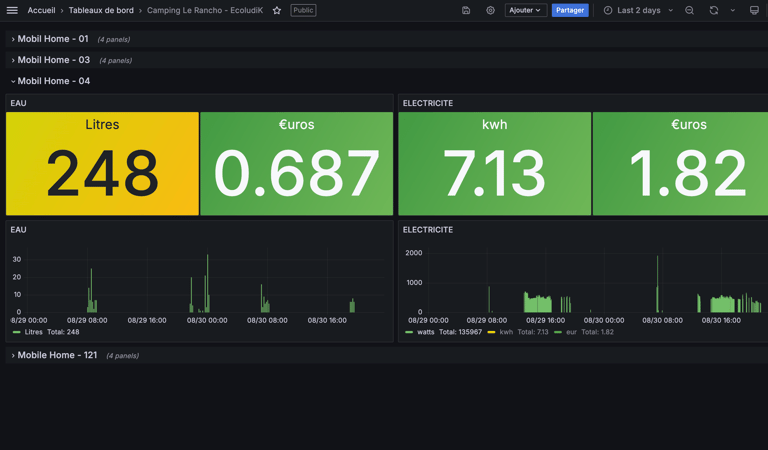Click the kwh 7.13 stat tile
Image resolution: width=768 pixels, height=450 pixels.
tap(495, 164)
